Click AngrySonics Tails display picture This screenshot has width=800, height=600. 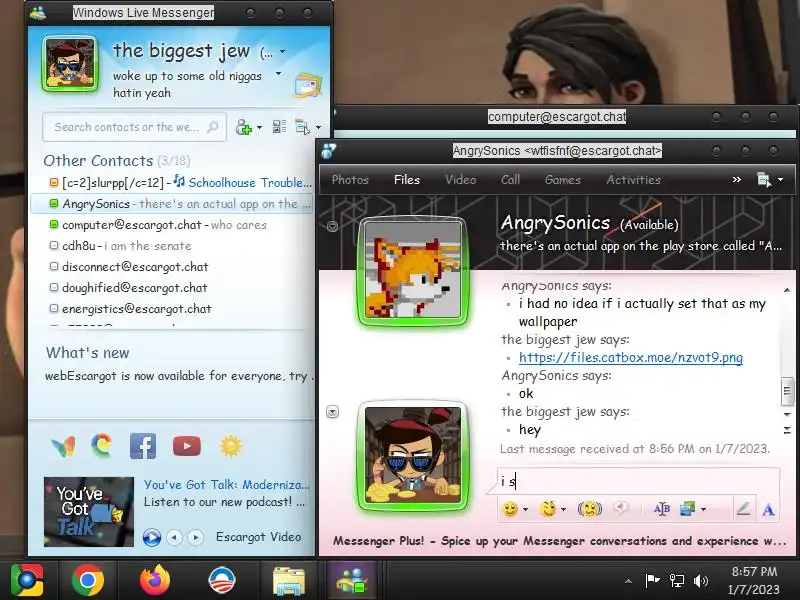click(x=413, y=270)
